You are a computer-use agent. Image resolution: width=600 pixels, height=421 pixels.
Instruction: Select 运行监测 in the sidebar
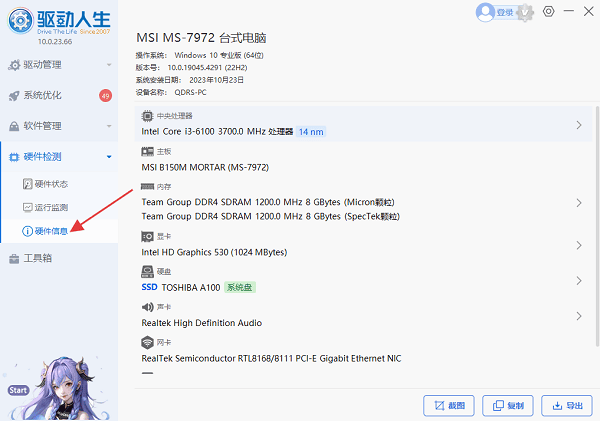click(x=50, y=207)
